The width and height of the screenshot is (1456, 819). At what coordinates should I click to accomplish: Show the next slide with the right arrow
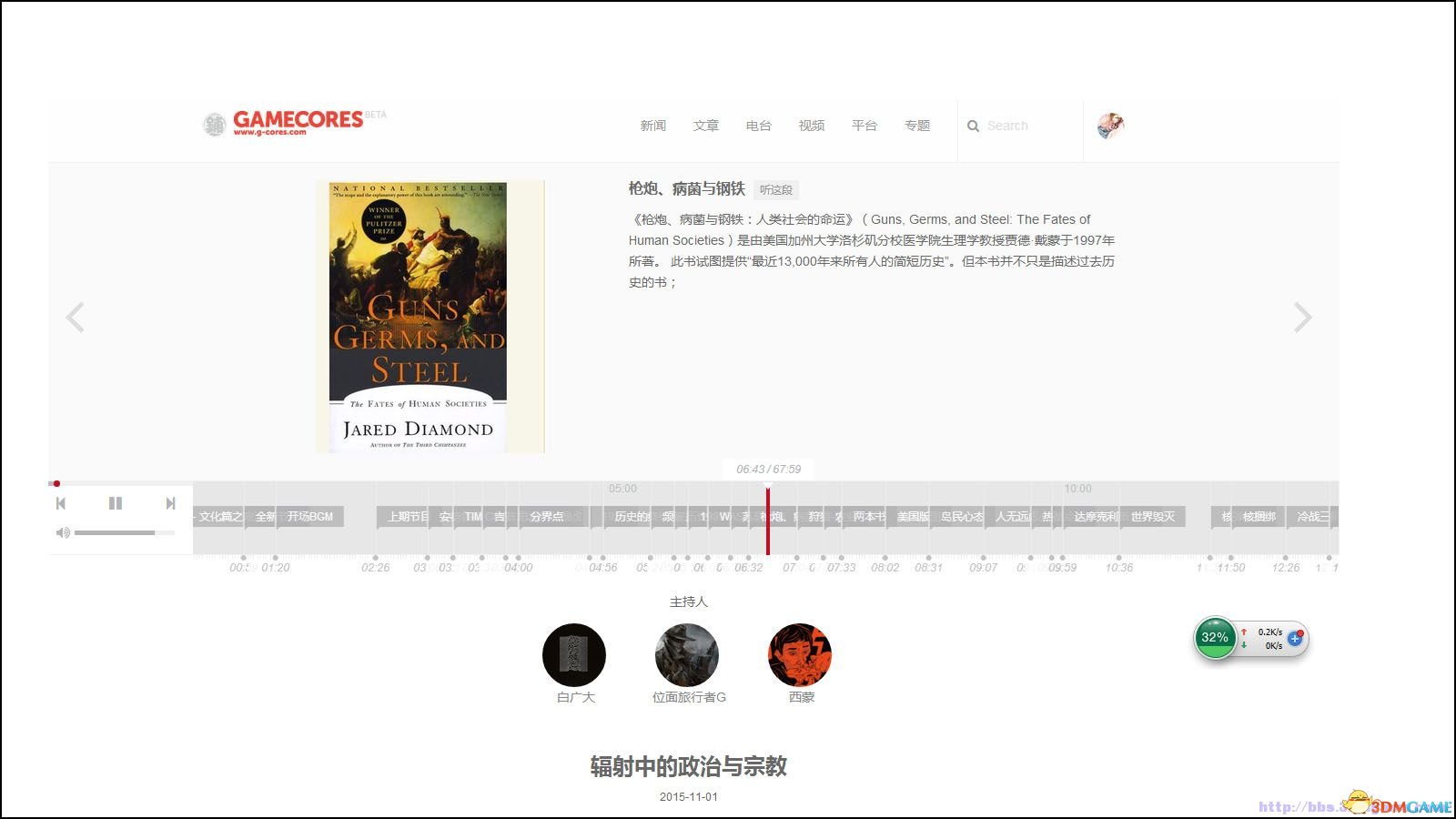pos(1302,318)
